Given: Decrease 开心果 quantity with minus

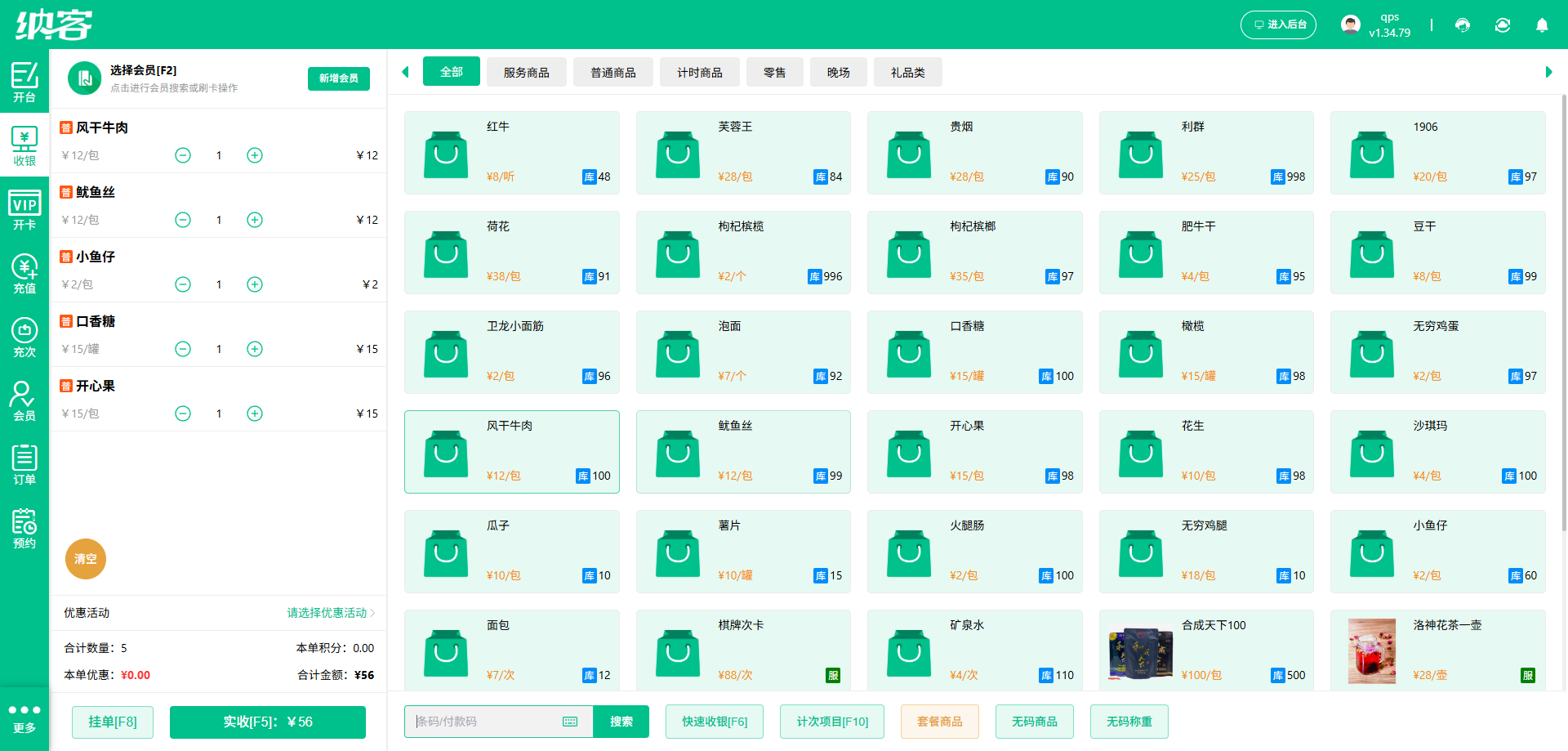Looking at the screenshot, I should pyautogui.click(x=183, y=413).
